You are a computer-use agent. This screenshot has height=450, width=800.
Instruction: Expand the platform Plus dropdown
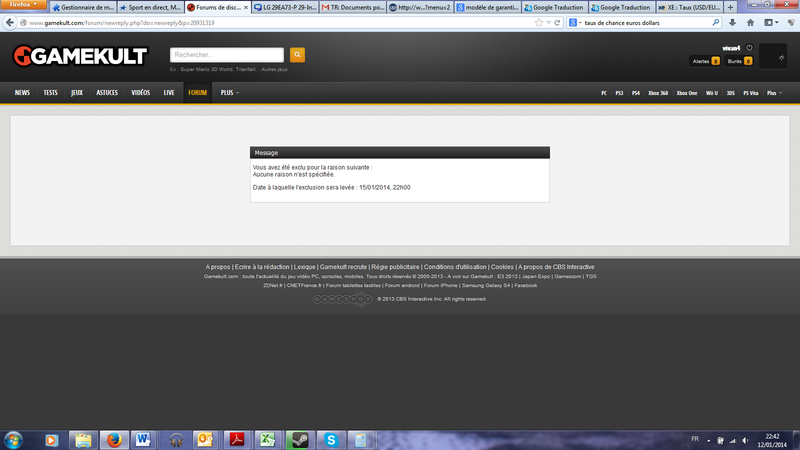pyautogui.click(x=774, y=93)
